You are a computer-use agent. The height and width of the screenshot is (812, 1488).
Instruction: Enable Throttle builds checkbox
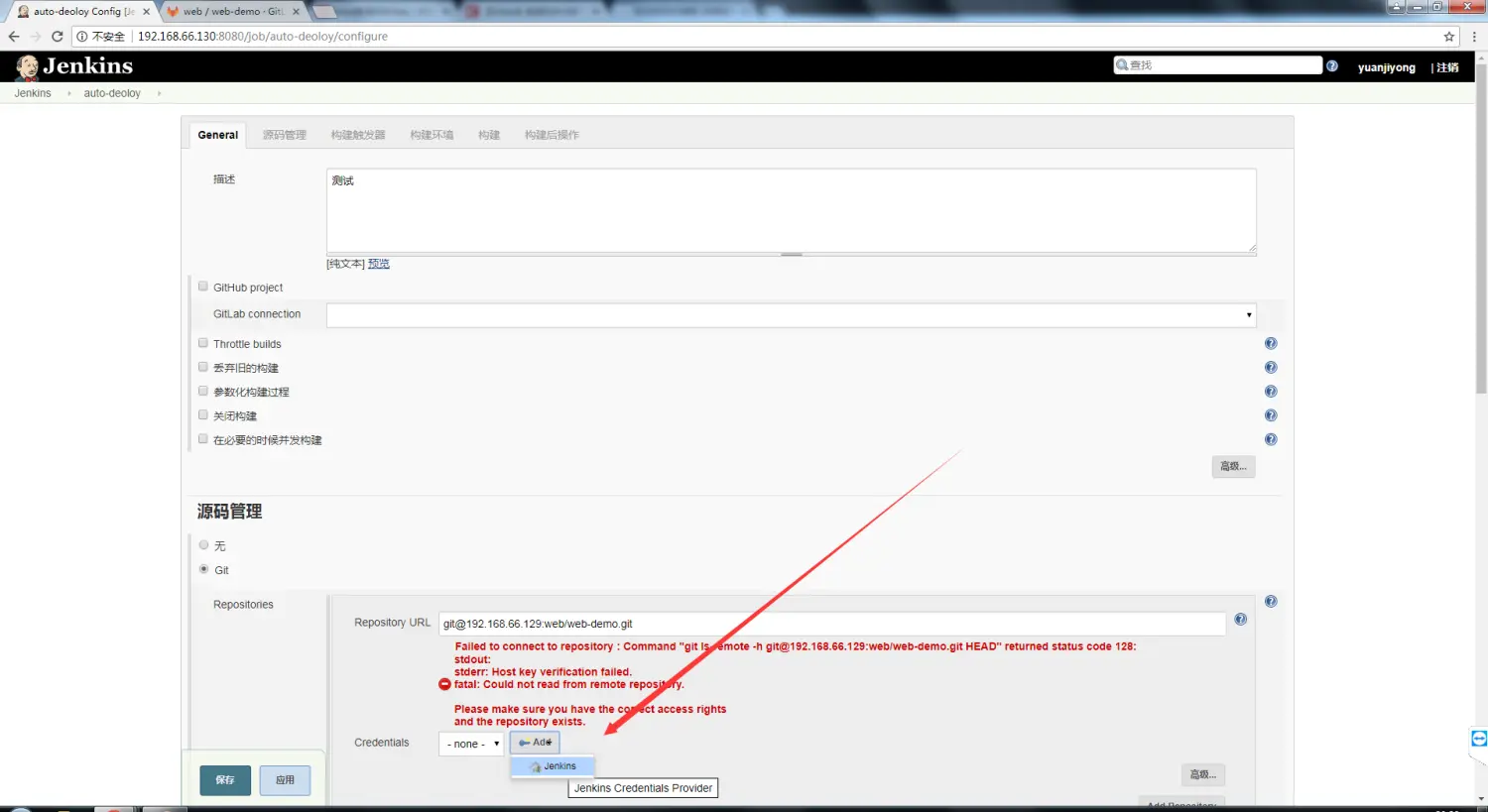pos(203,343)
